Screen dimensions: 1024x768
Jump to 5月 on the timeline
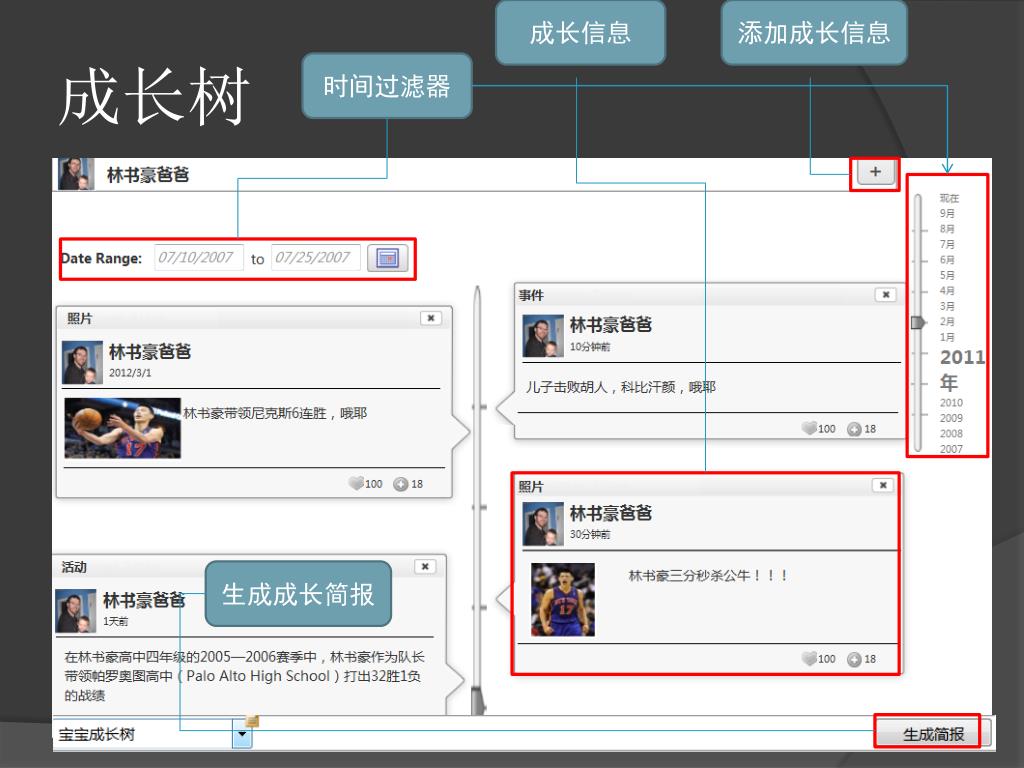pos(947,275)
